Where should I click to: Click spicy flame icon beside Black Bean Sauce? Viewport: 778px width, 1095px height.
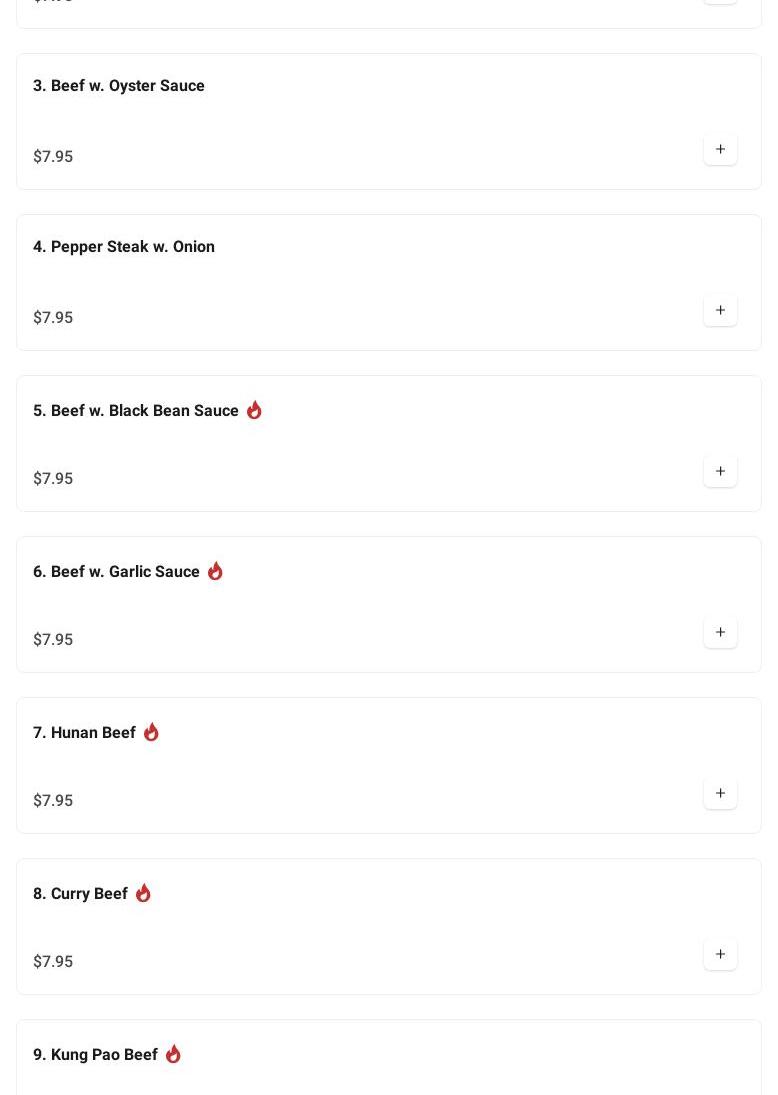pyautogui.click(x=254, y=410)
